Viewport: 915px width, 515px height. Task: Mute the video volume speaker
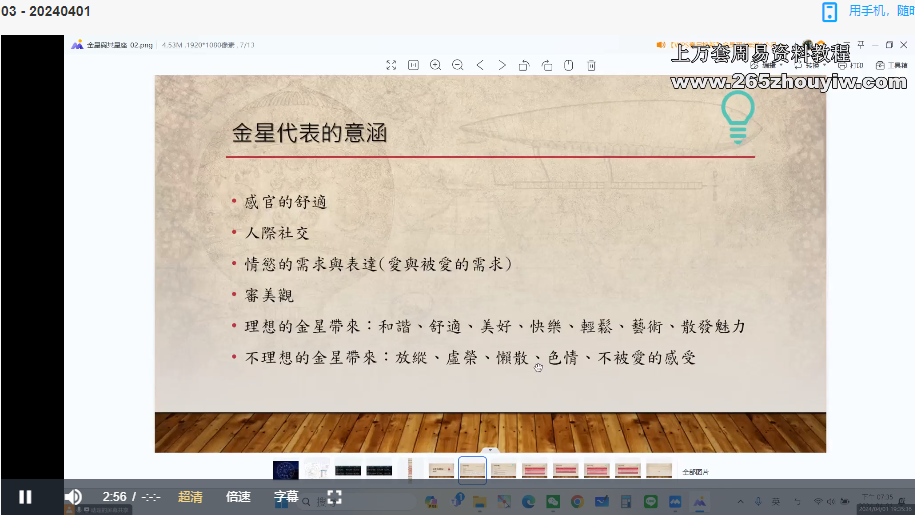click(x=73, y=496)
